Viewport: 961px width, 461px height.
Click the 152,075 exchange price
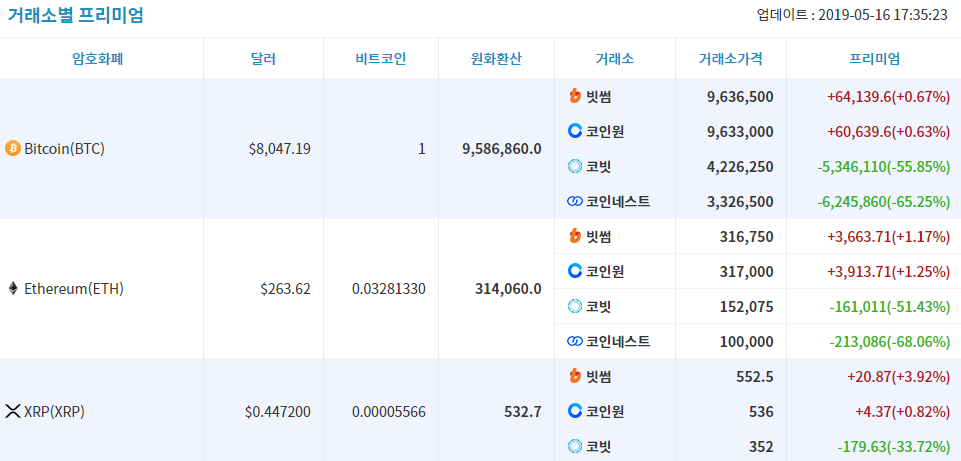[x=746, y=307]
